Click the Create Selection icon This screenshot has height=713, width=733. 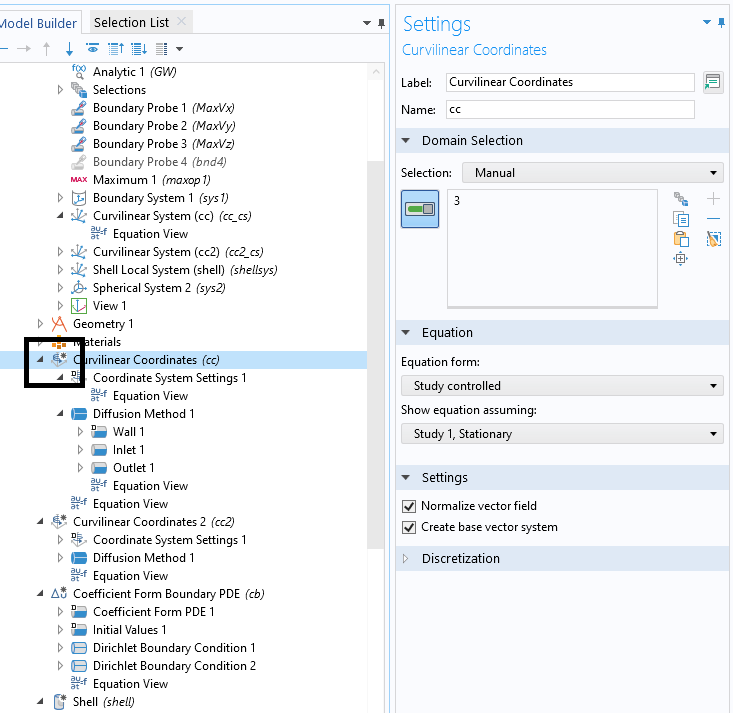click(681, 200)
